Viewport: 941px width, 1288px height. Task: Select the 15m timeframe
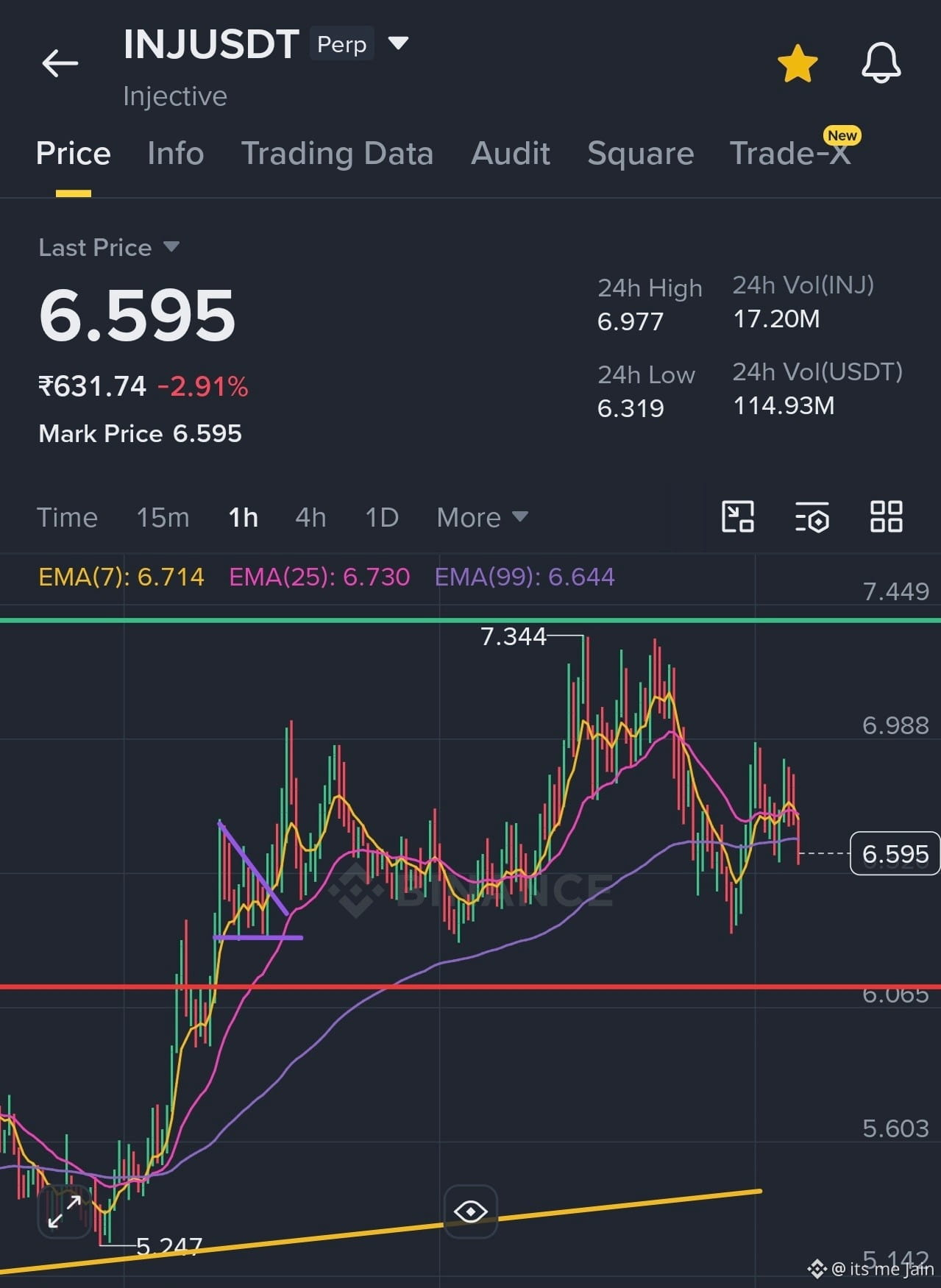(x=163, y=518)
